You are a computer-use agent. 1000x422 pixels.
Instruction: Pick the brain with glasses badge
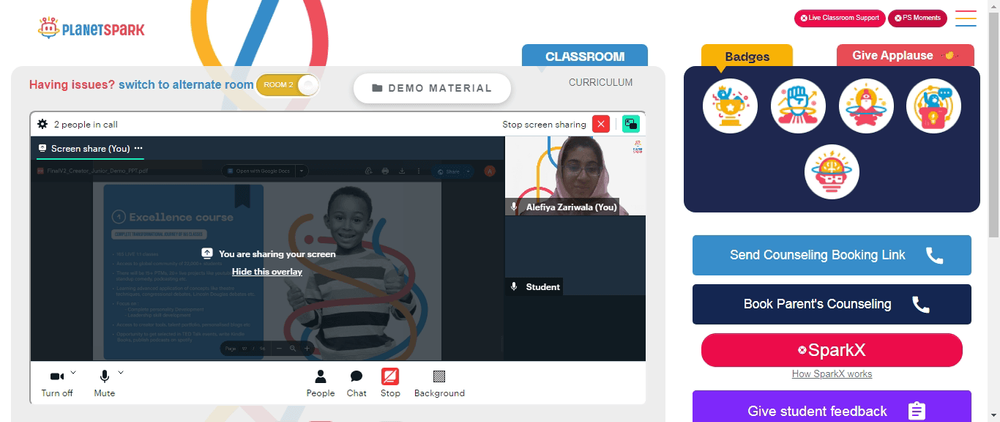coord(832,171)
